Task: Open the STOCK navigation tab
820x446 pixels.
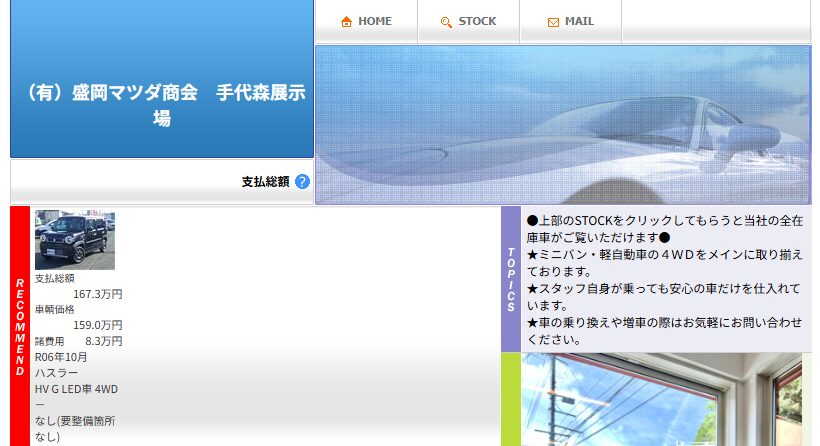Action: 468,22
